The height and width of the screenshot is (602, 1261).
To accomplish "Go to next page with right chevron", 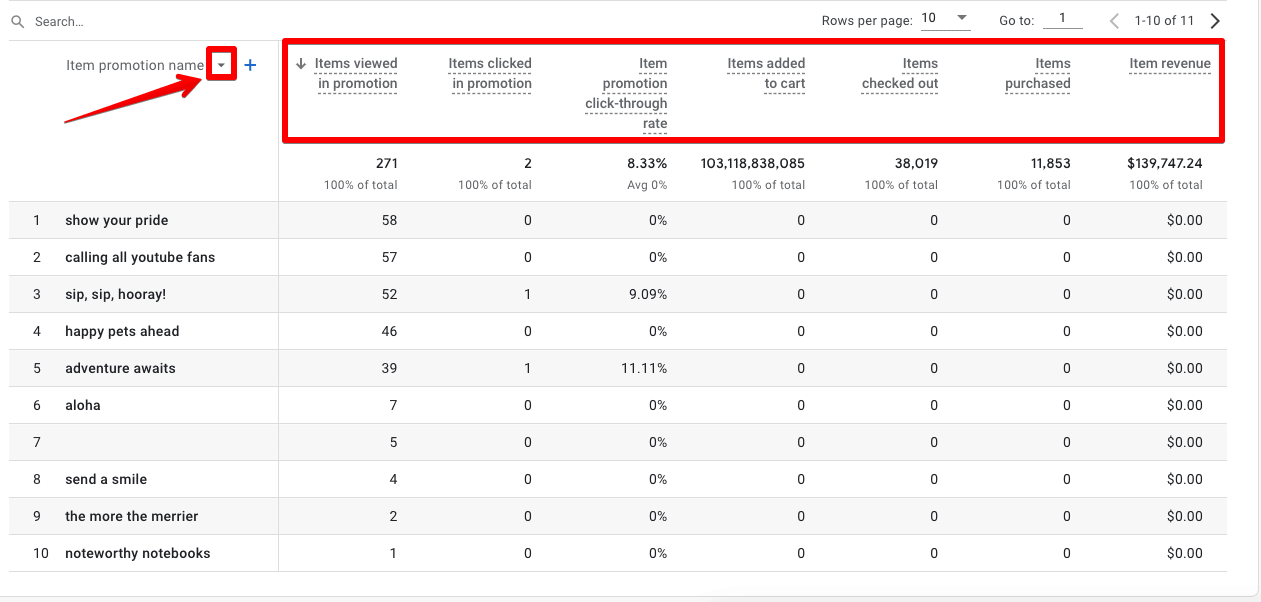I will (1215, 20).
